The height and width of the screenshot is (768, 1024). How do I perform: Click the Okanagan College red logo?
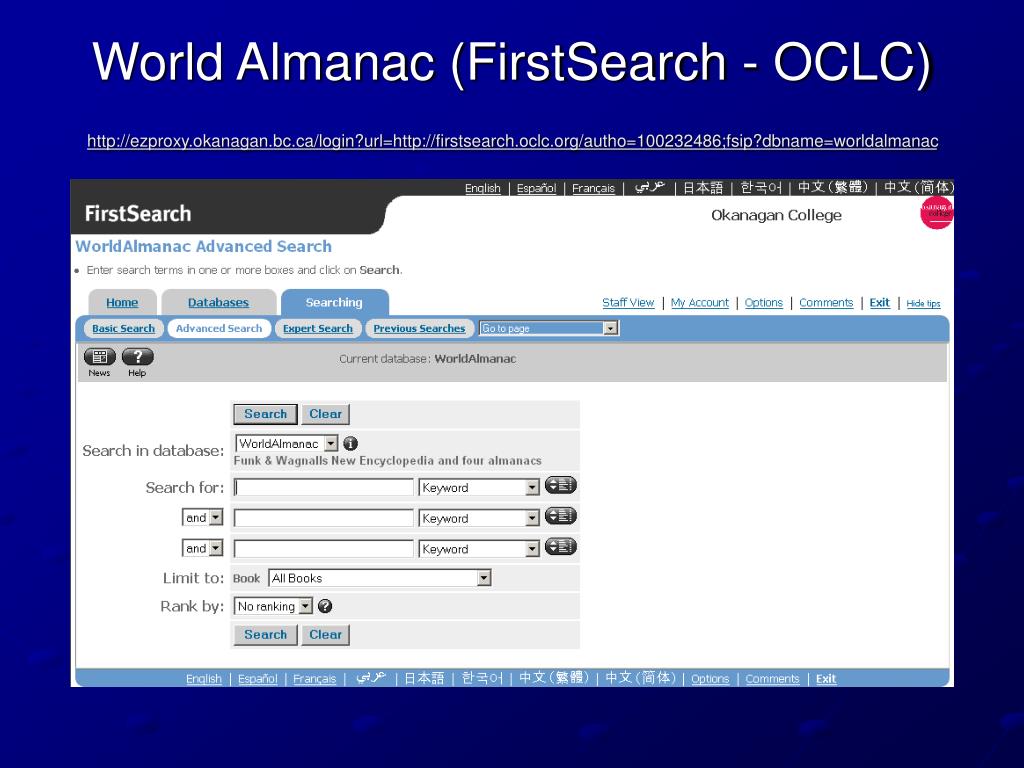[936, 213]
